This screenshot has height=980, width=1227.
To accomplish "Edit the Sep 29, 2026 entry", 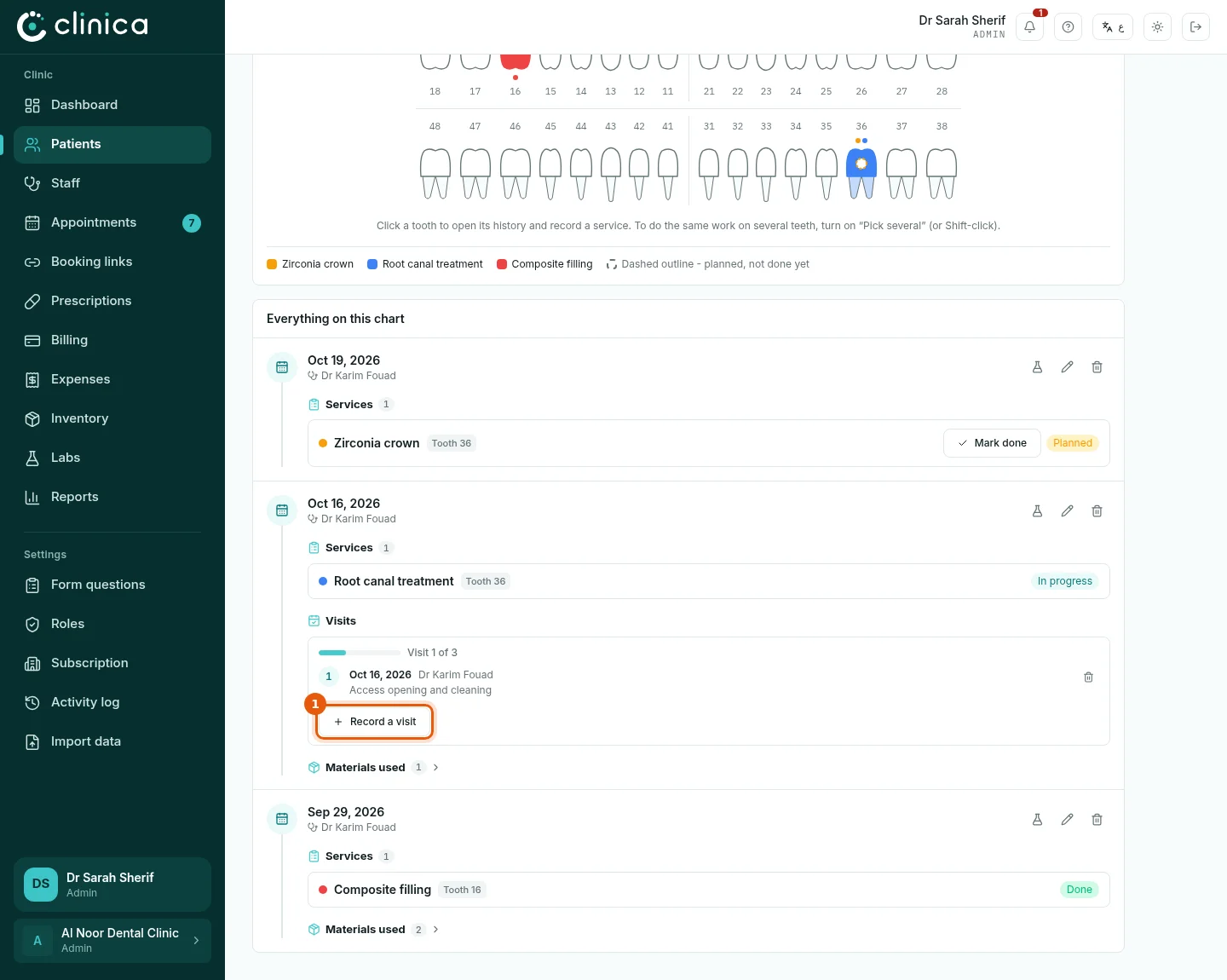I will (1067, 820).
